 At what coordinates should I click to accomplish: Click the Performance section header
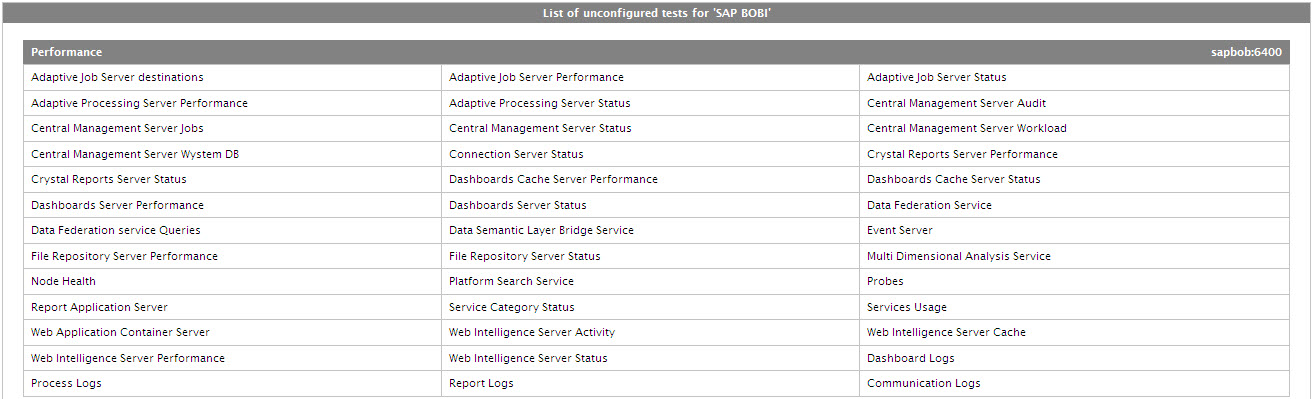tap(66, 52)
